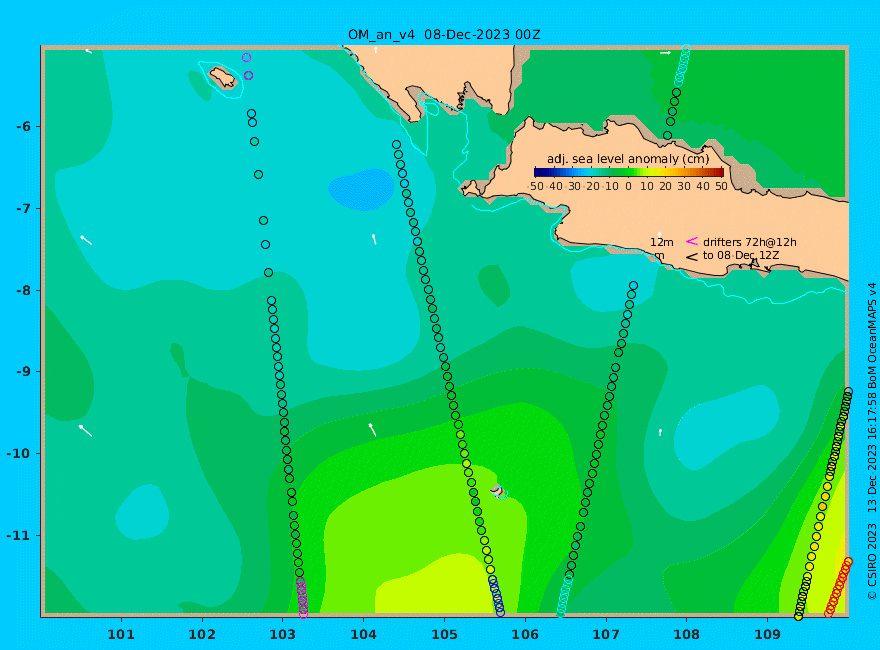This screenshot has height=650, width=880.
Task: Click the magenta circles ending the track near 103.2E
Action: (x=302, y=598)
